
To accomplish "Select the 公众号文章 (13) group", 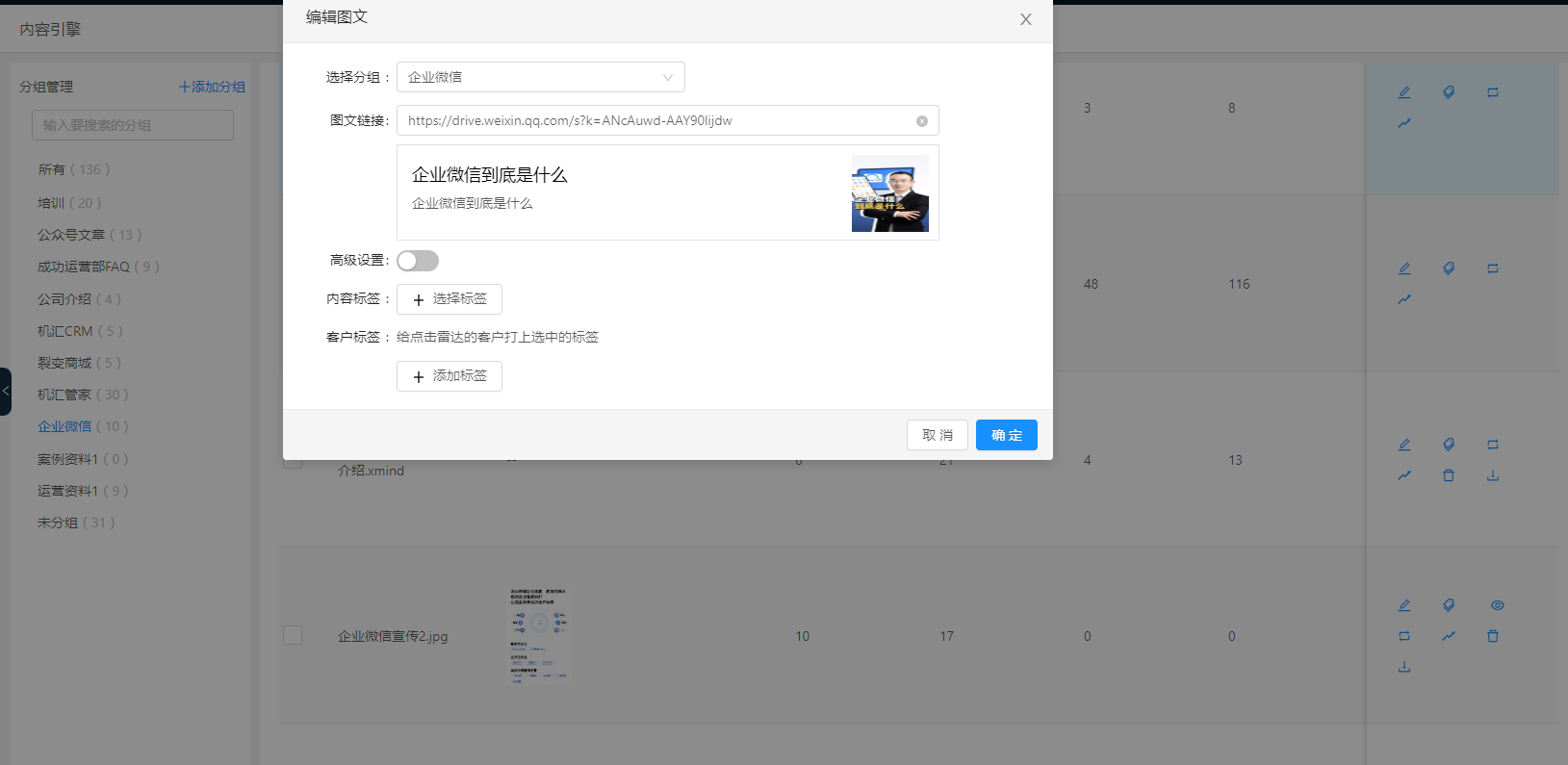I will [x=90, y=235].
